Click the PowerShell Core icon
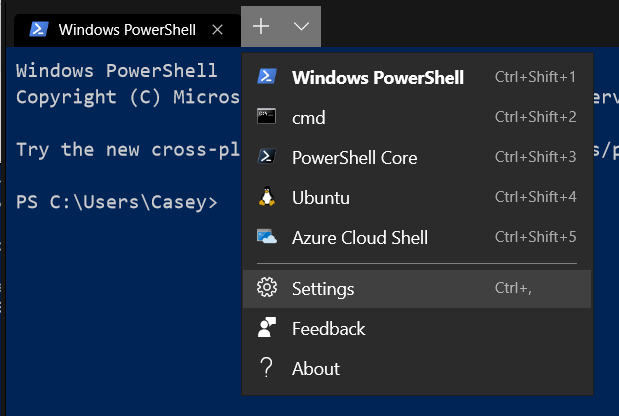The height and width of the screenshot is (416, 619). click(x=267, y=157)
